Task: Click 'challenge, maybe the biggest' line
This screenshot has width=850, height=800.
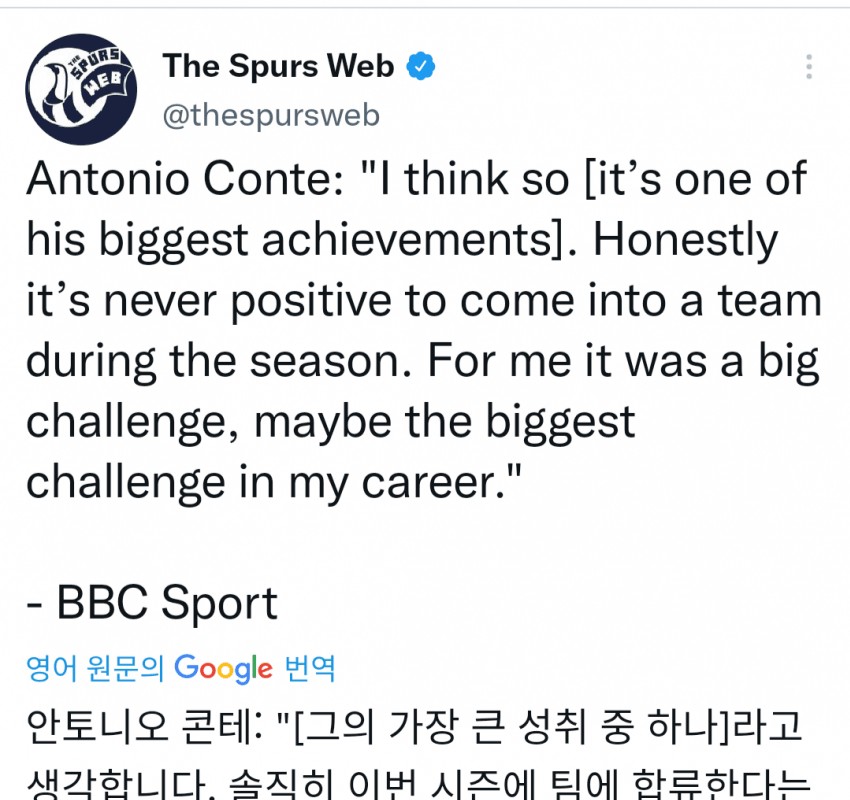Action: tap(330, 421)
